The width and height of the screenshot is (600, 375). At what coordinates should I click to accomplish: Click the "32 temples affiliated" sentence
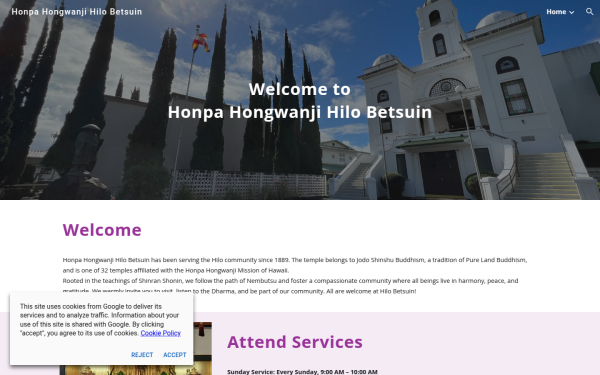click(x=176, y=270)
